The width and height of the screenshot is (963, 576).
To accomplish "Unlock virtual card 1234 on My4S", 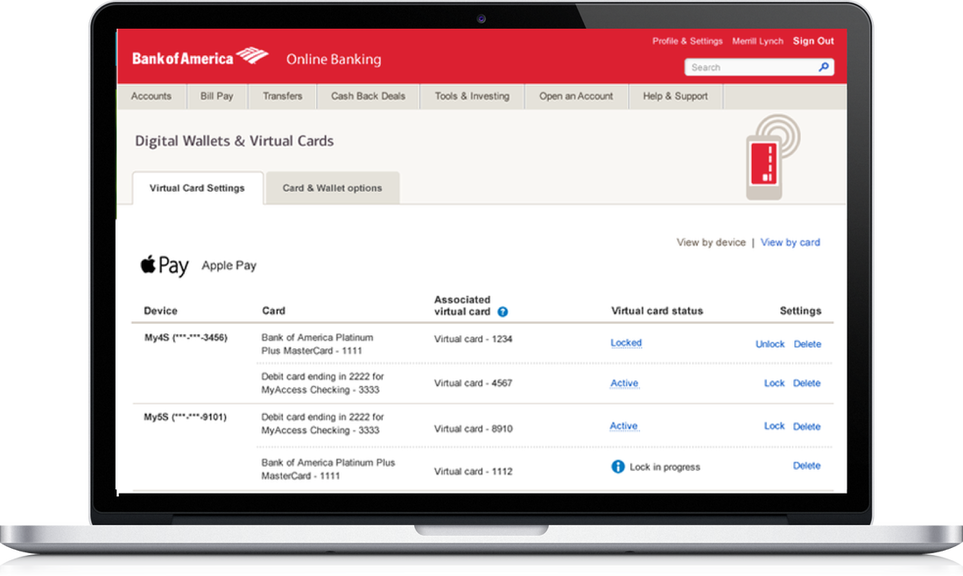I will click(770, 343).
